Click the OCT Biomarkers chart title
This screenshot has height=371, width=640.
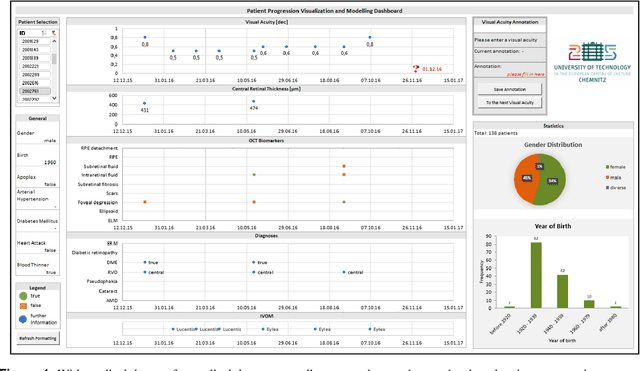coord(267,141)
